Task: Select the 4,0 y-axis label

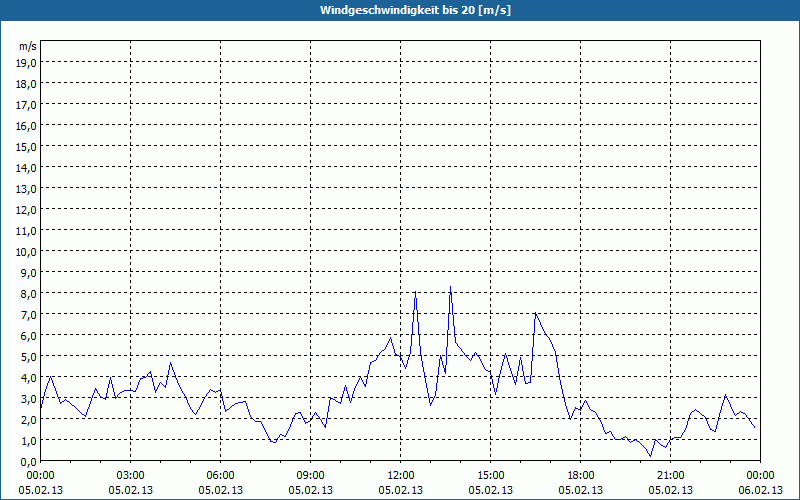Action: point(29,378)
